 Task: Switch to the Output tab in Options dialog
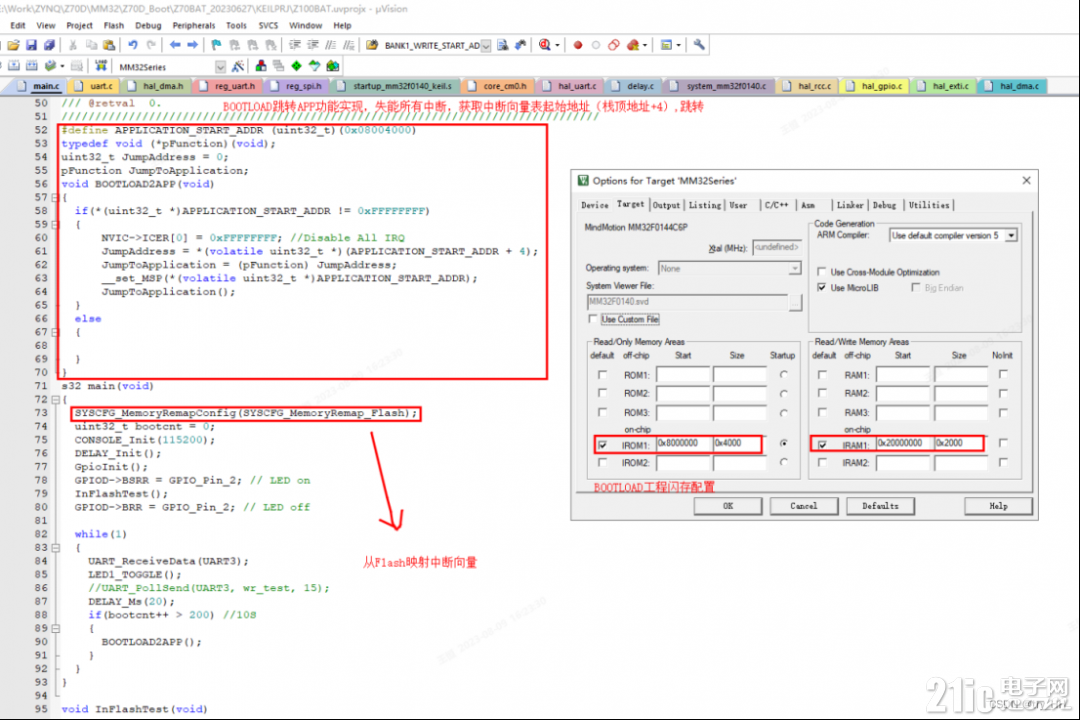pos(666,205)
